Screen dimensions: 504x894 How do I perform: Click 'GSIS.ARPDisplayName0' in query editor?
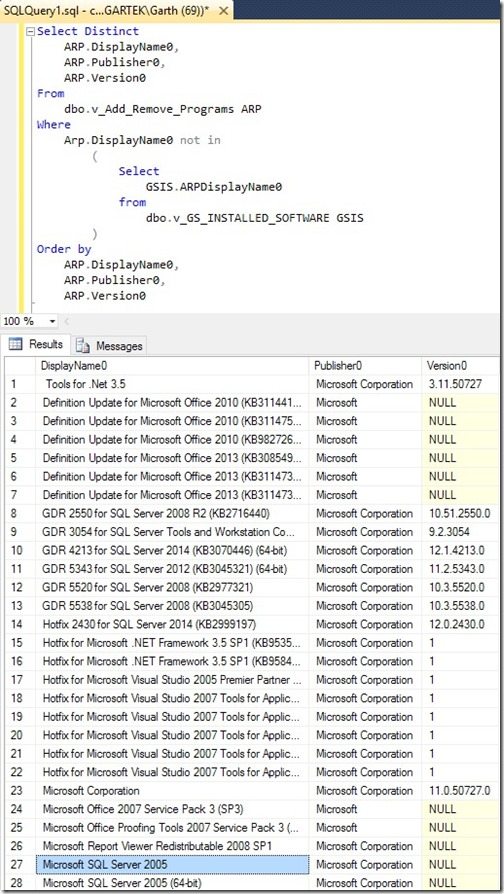214,186
